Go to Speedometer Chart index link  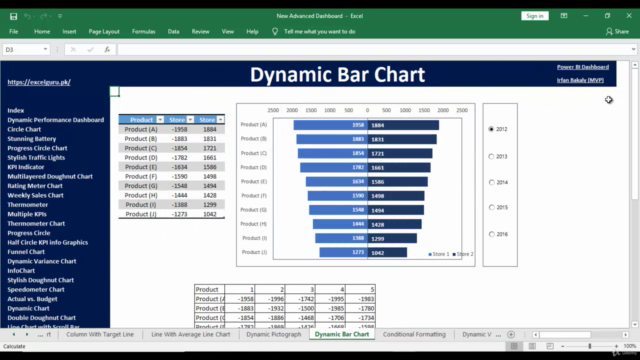tap(36, 289)
